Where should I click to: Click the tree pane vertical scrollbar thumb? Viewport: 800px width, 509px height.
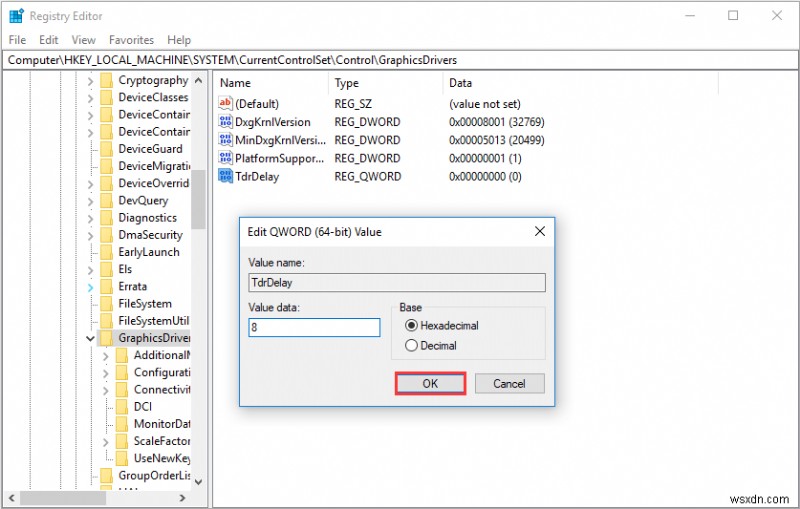[x=198, y=199]
